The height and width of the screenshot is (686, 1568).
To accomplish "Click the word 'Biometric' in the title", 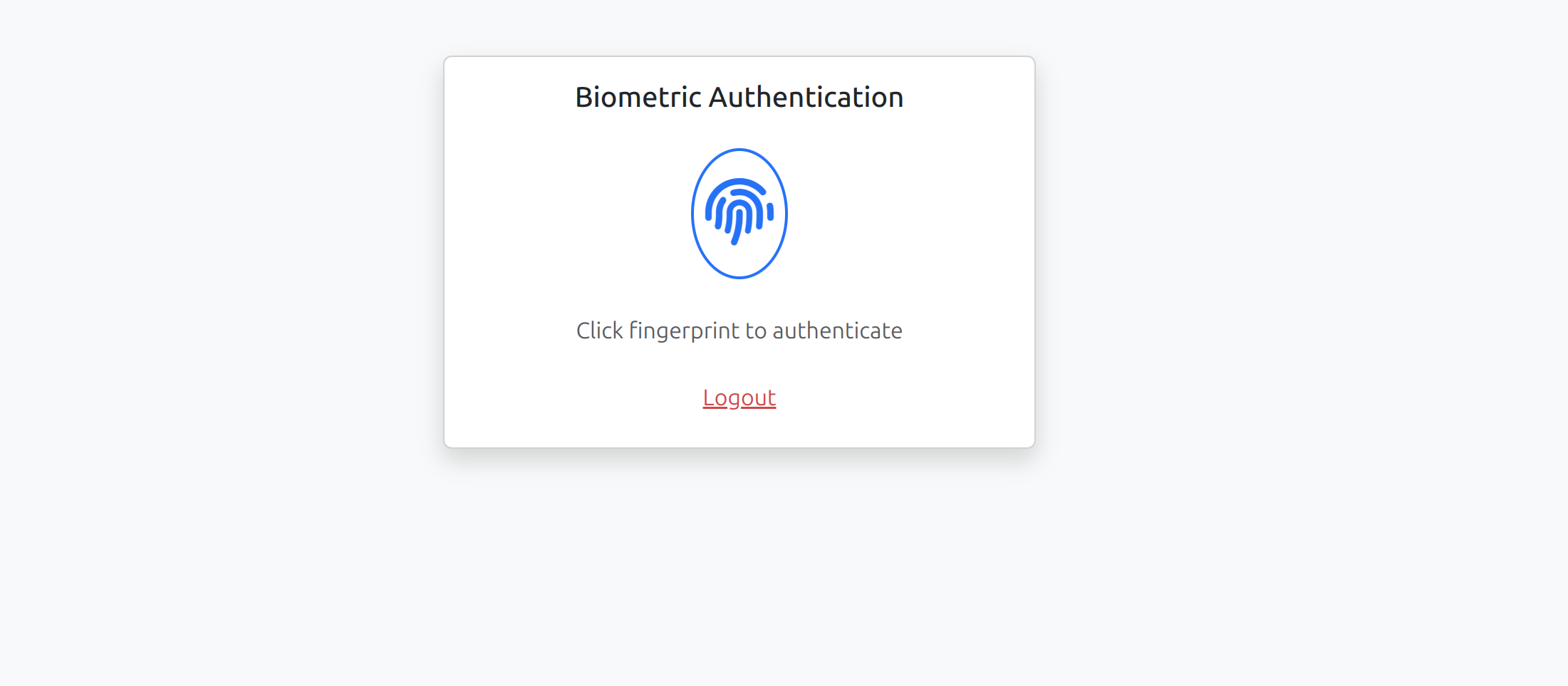I will click(x=638, y=98).
